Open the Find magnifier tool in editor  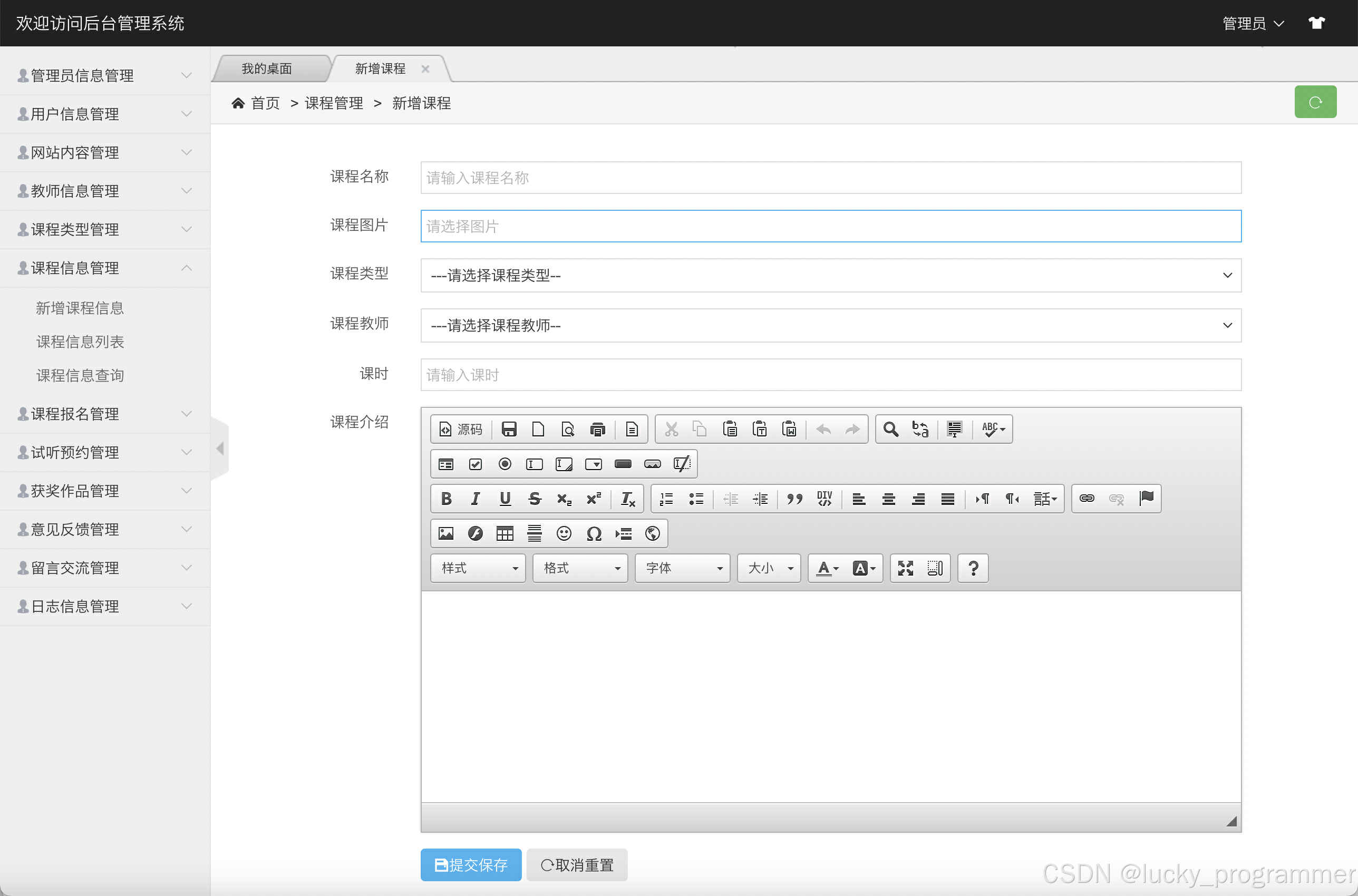click(x=890, y=429)
